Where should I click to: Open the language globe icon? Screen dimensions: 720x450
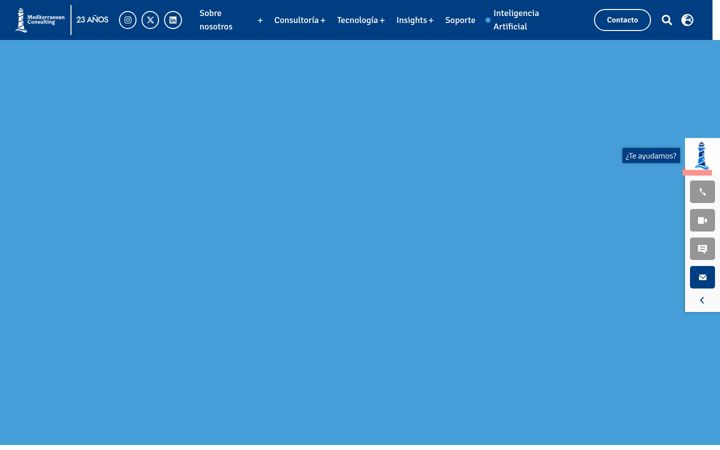(x=687, y=20)
